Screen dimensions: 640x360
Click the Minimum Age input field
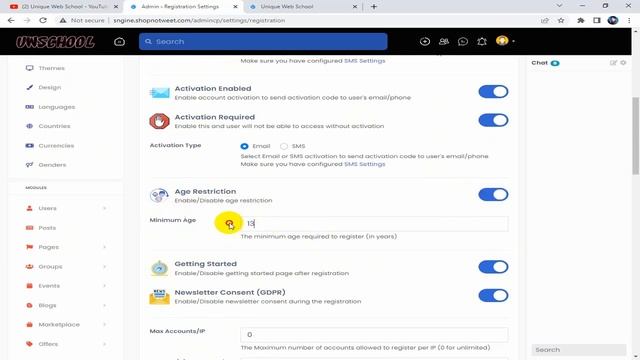374,224
